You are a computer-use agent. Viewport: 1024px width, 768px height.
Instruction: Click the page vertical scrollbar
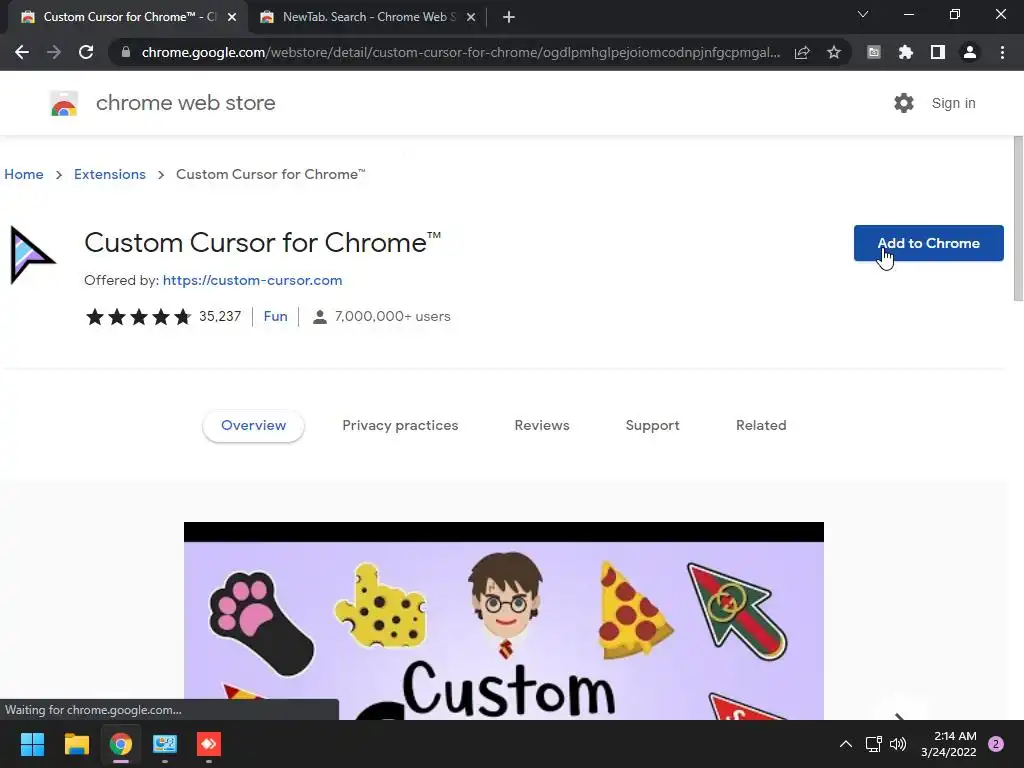point(1018,219)
